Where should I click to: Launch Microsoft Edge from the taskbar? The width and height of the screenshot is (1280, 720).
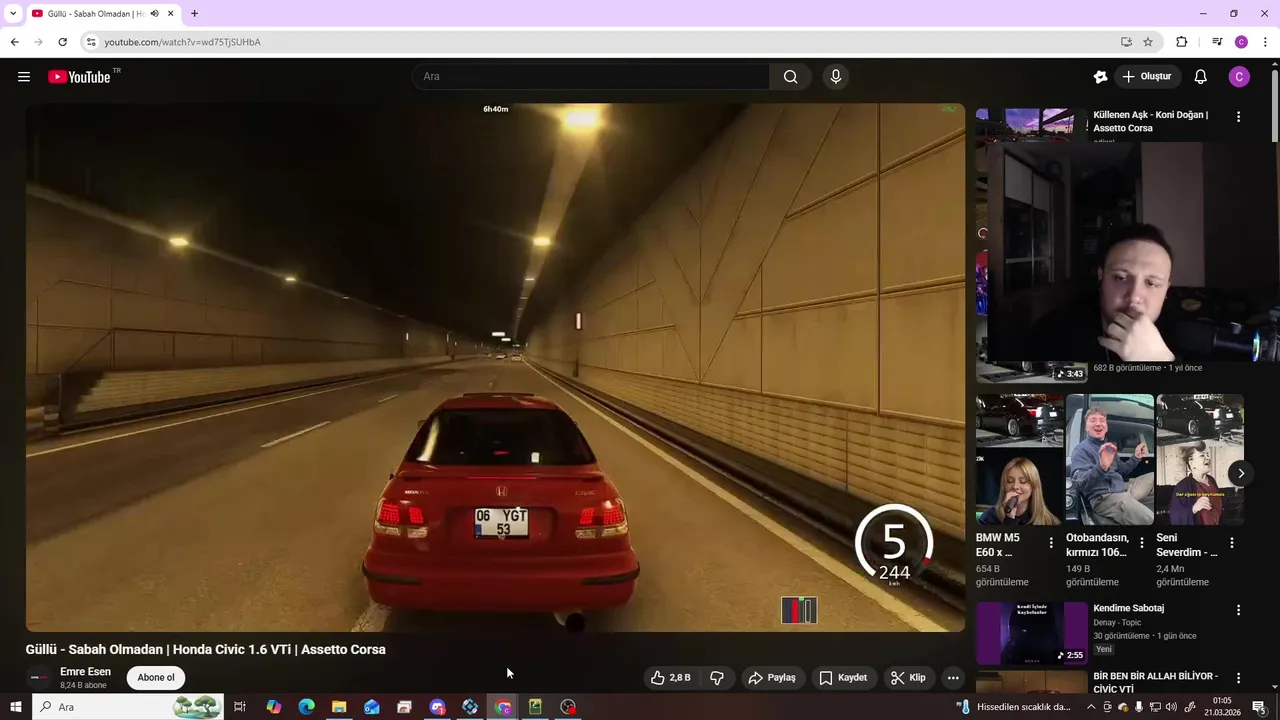(x=307, y=707)
